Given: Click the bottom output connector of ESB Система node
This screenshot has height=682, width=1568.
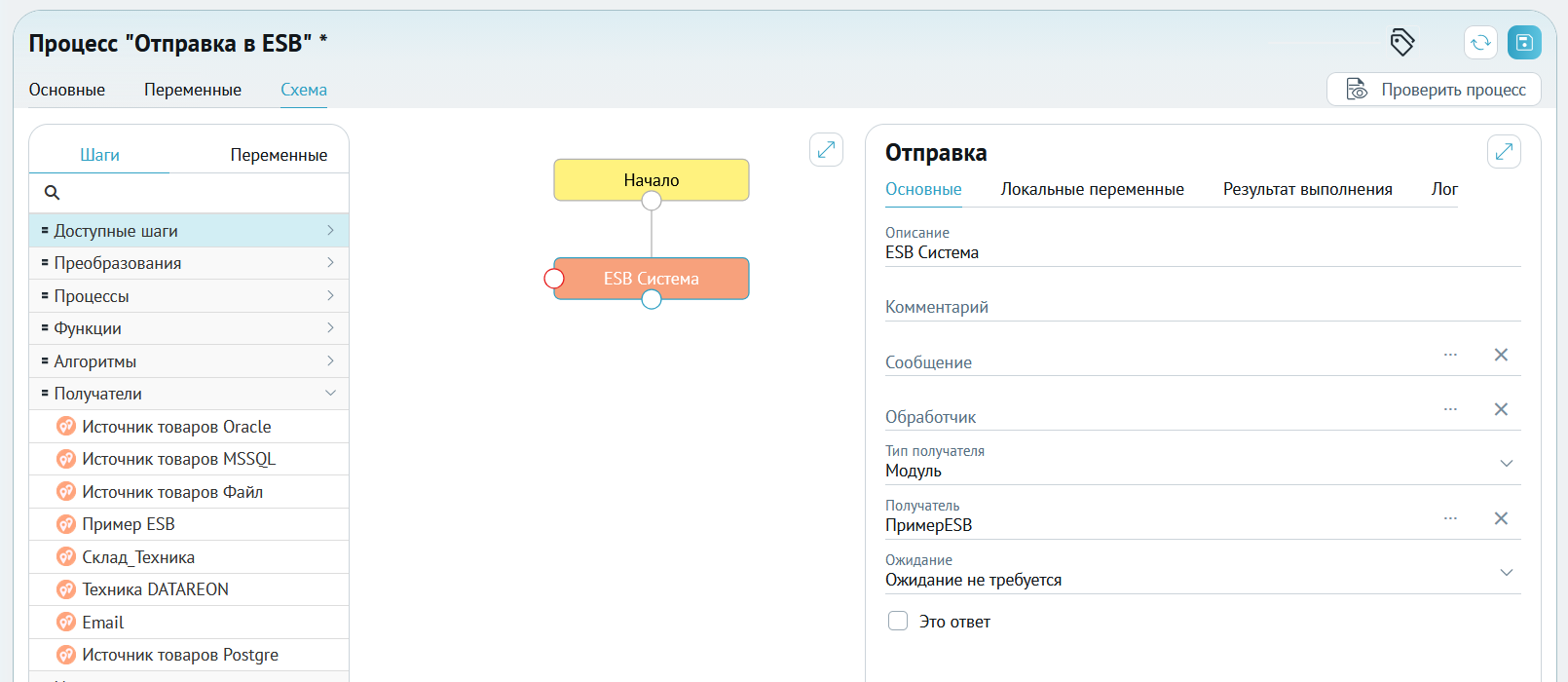Looking at the screenshot, I should [652, 299].
